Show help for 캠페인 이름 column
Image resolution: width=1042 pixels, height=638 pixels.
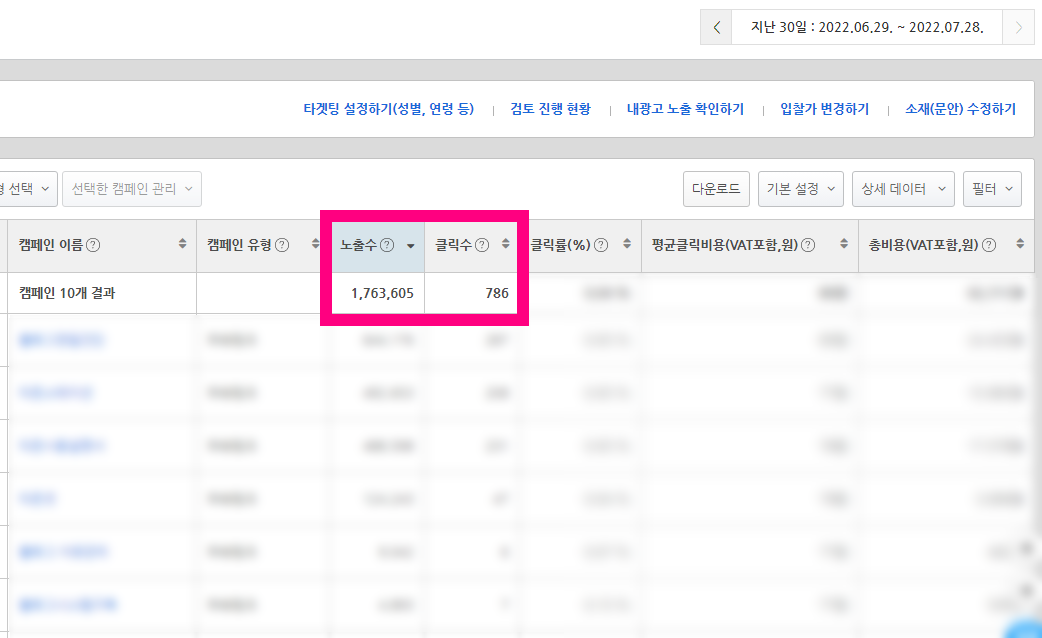click(x=94, y=245)
